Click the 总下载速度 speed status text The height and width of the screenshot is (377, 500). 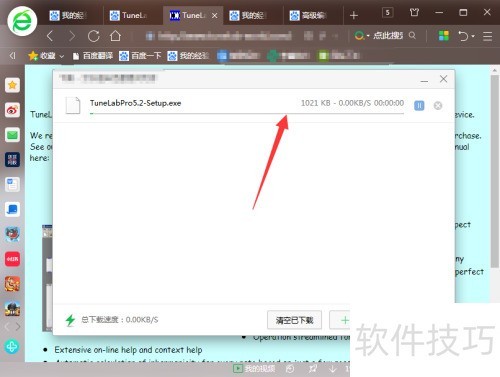(120, 320)
